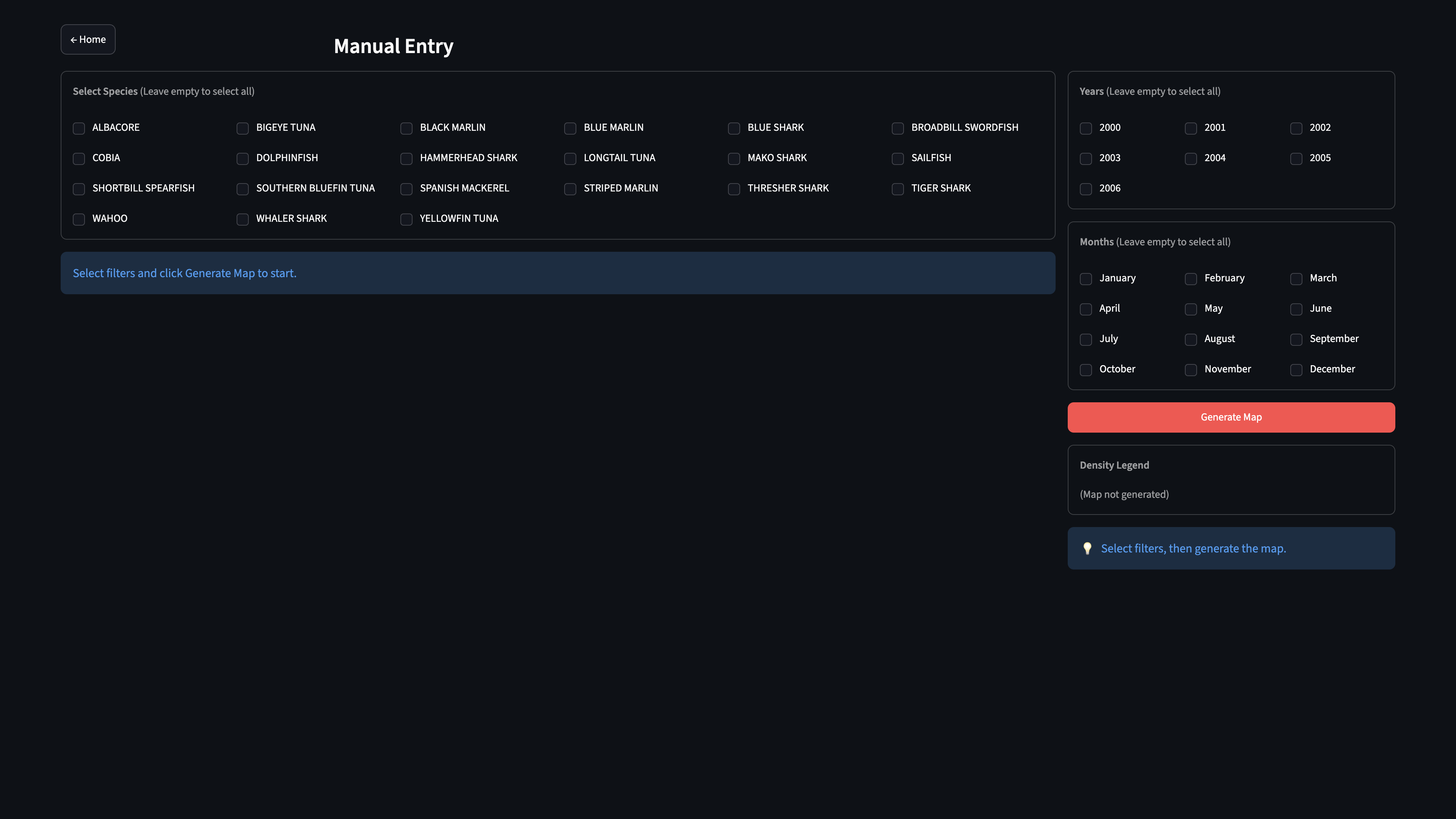
Task: Click the 'Months' section label
Action: (x=1097, y=242)
